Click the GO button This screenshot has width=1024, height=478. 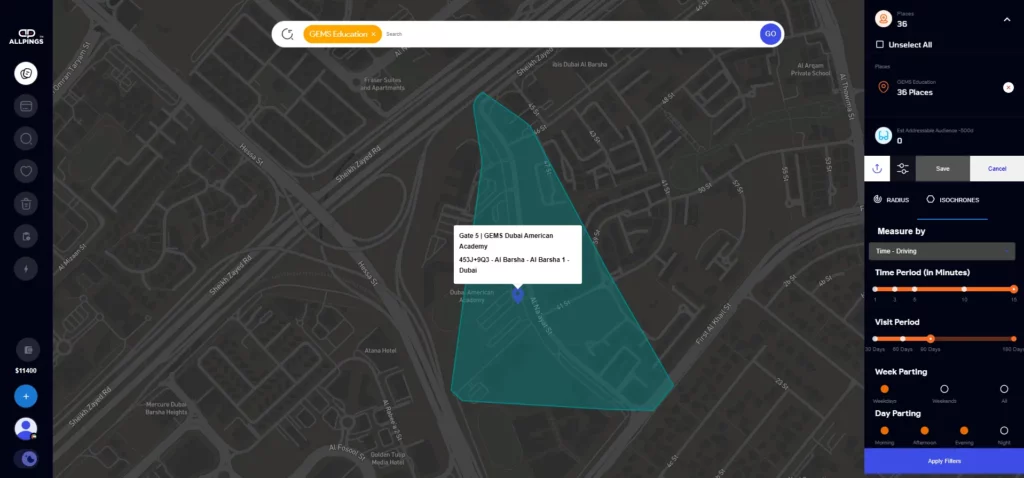click(x=770, y=34)
